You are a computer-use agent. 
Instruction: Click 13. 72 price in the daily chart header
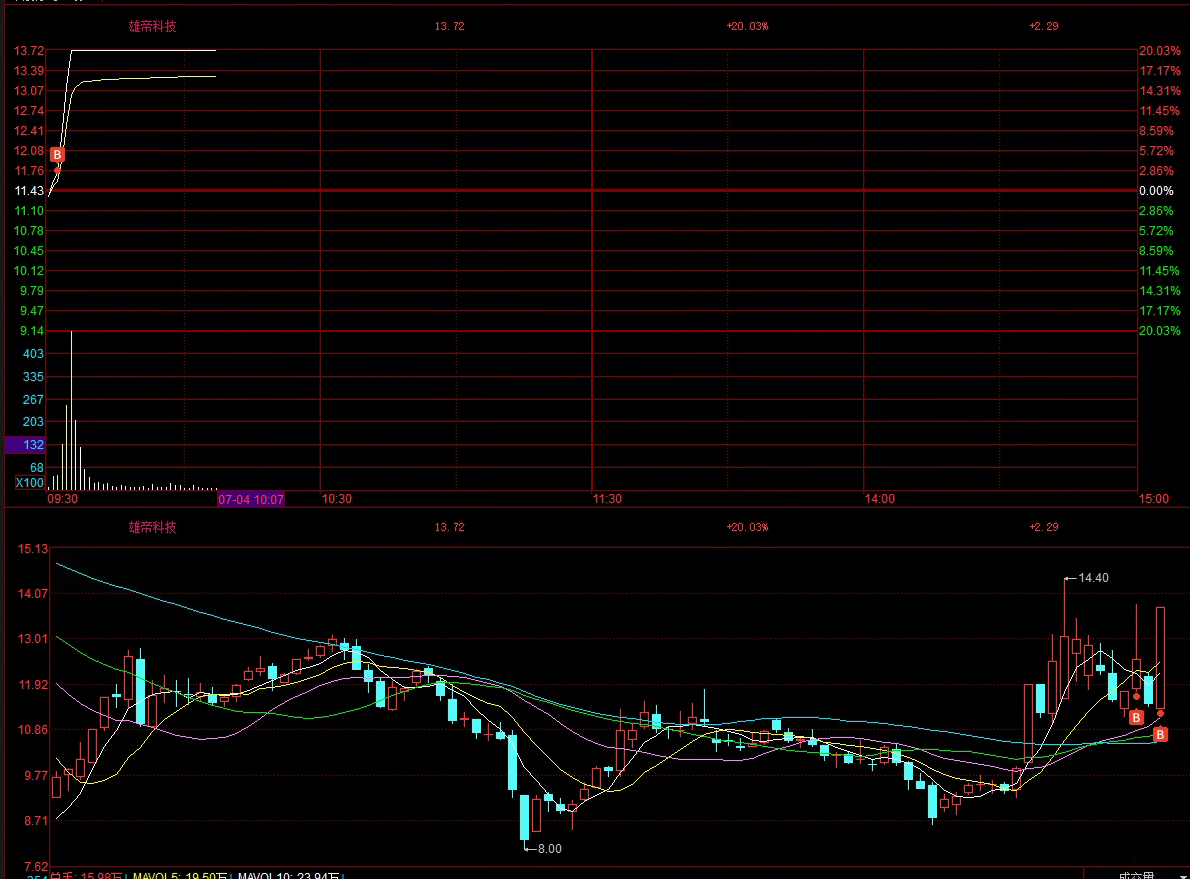(x=449, y=527)
